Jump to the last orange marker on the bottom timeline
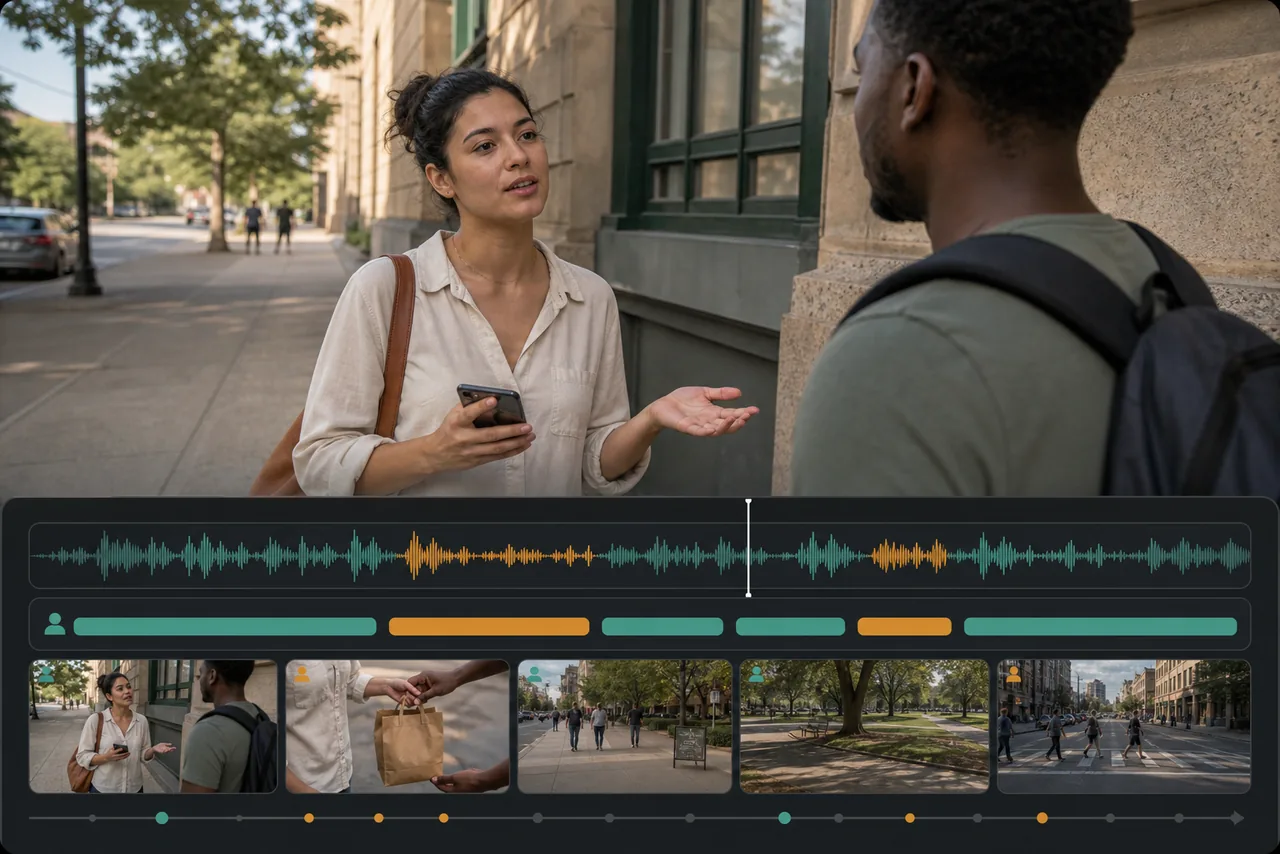Screen dimensions: 1280x854 coord(1042,818)
